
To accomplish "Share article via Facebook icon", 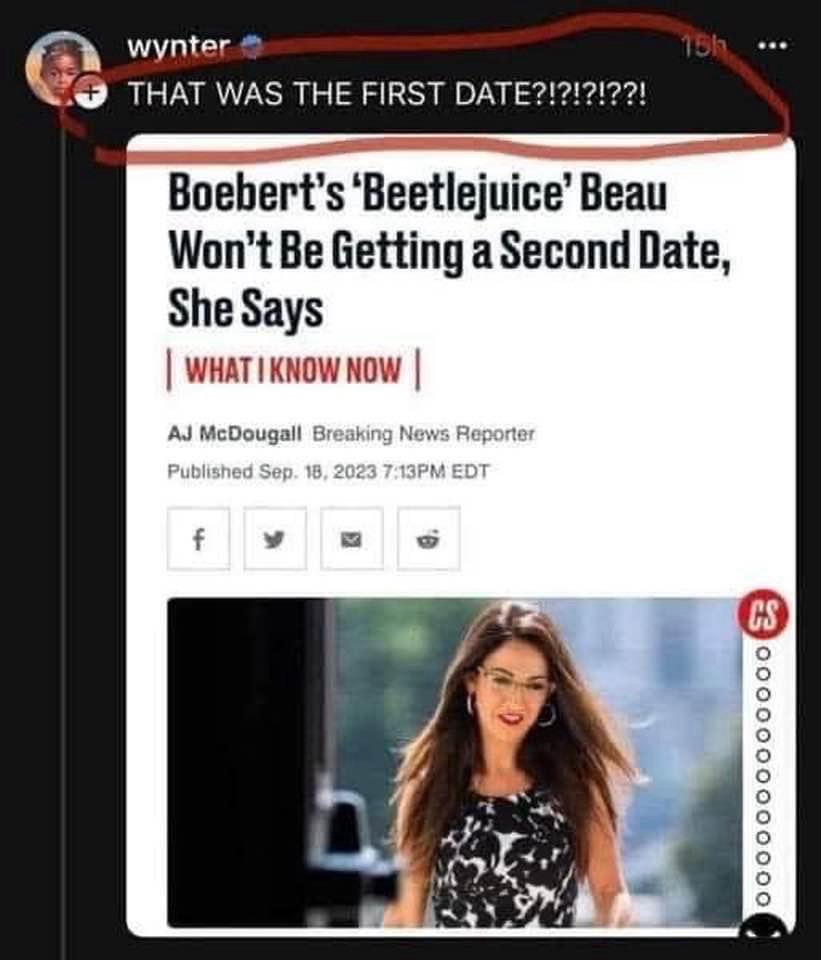I will click(198, 539).
